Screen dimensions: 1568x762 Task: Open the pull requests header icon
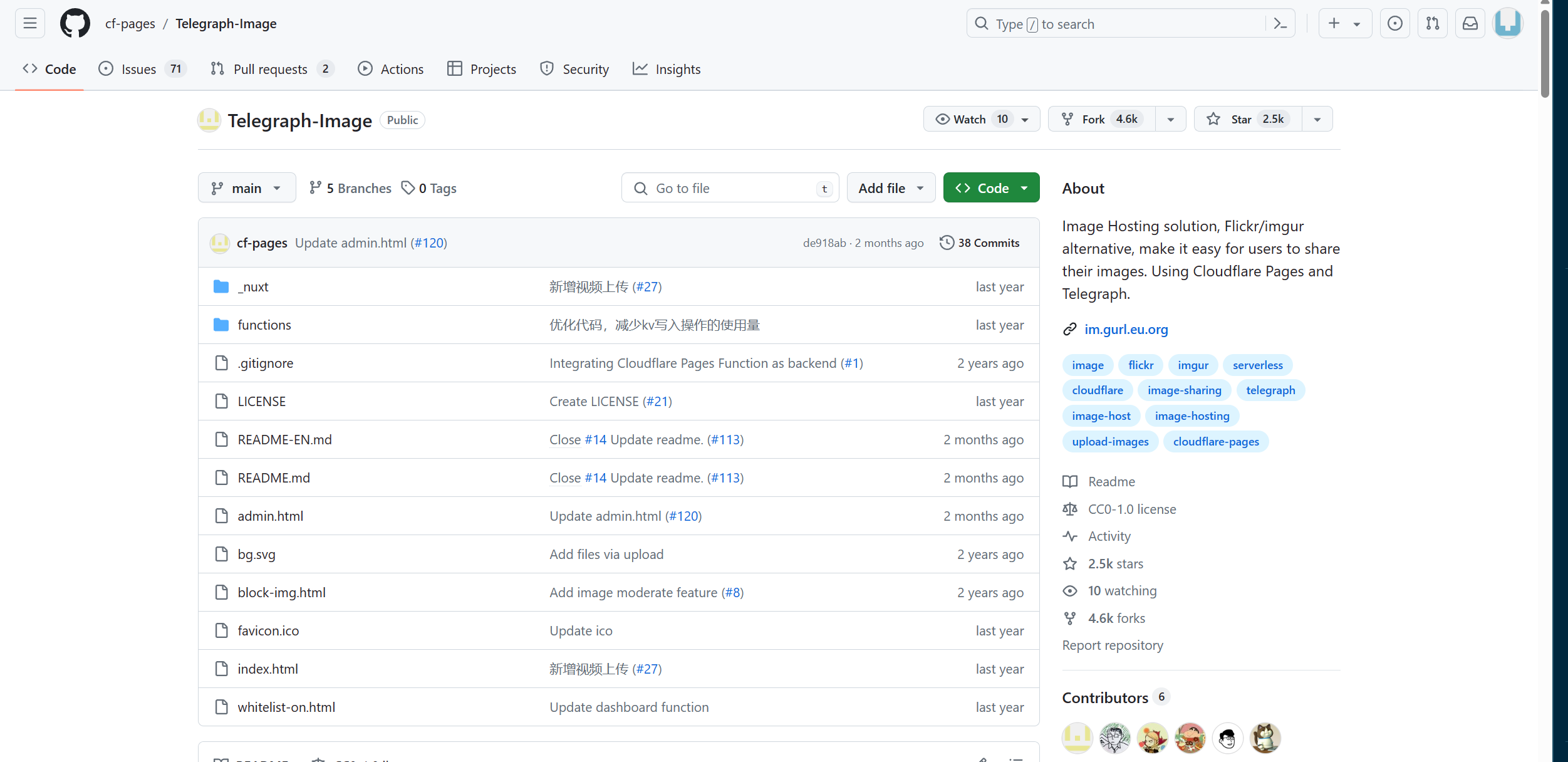coord(1432,24)
